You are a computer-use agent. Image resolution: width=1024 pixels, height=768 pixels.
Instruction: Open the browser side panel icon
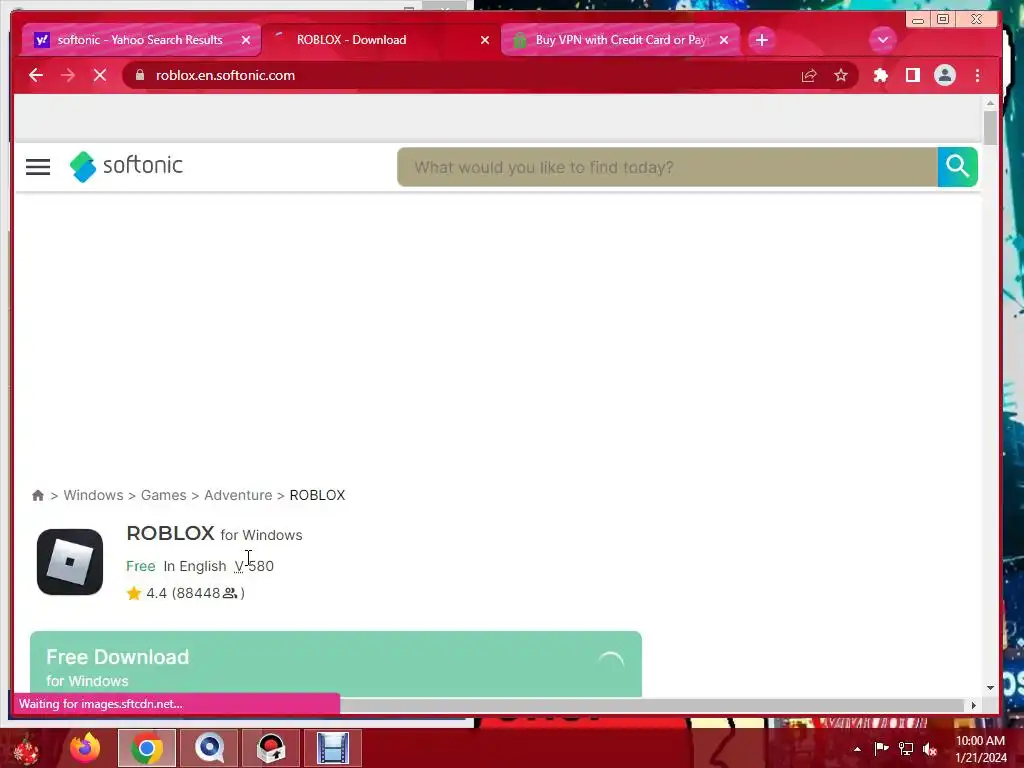pos(912,75)
